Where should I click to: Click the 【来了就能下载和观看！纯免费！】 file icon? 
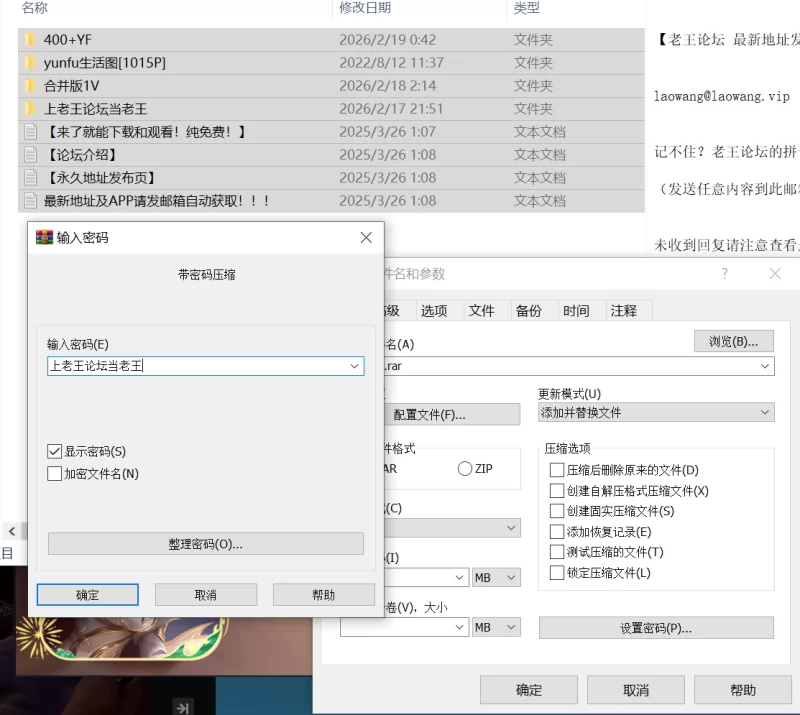tap(31, 132)
